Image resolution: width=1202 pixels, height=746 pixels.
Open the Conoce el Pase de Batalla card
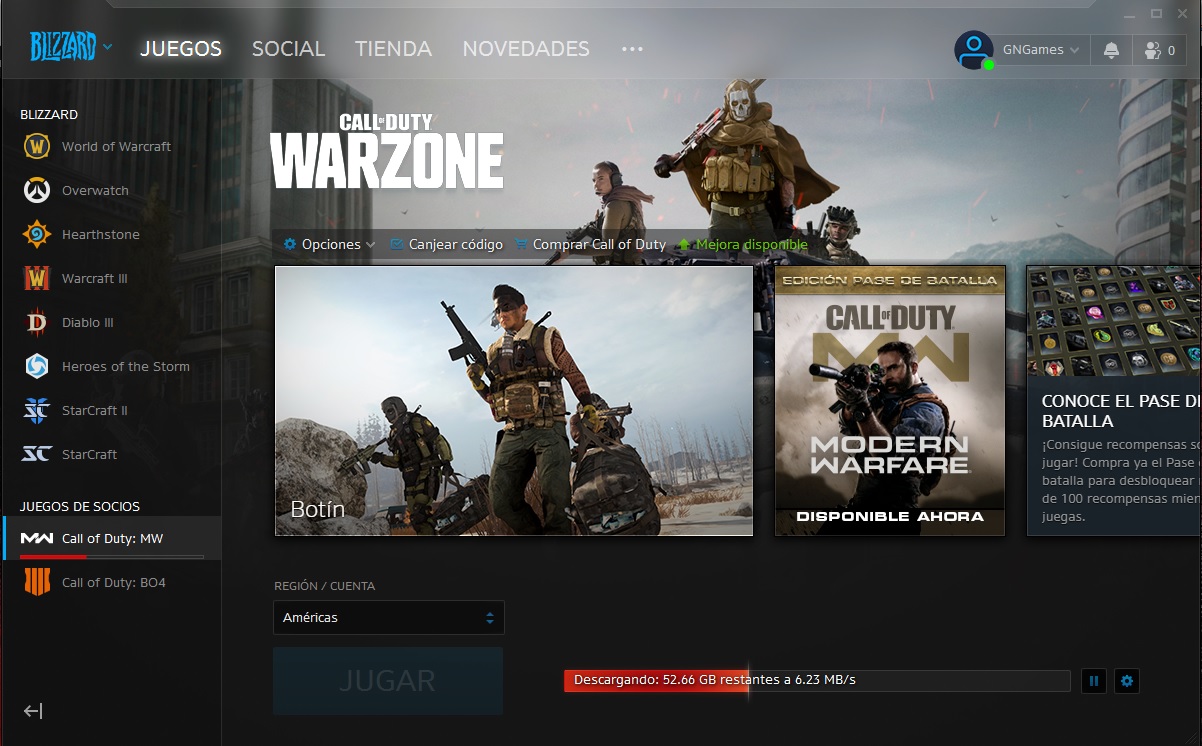1114,401
